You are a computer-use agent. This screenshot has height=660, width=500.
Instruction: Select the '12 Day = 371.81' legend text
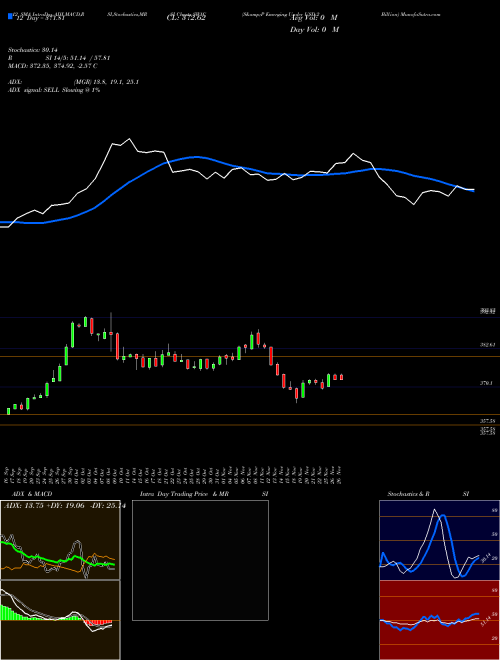(x=39, y=18)
